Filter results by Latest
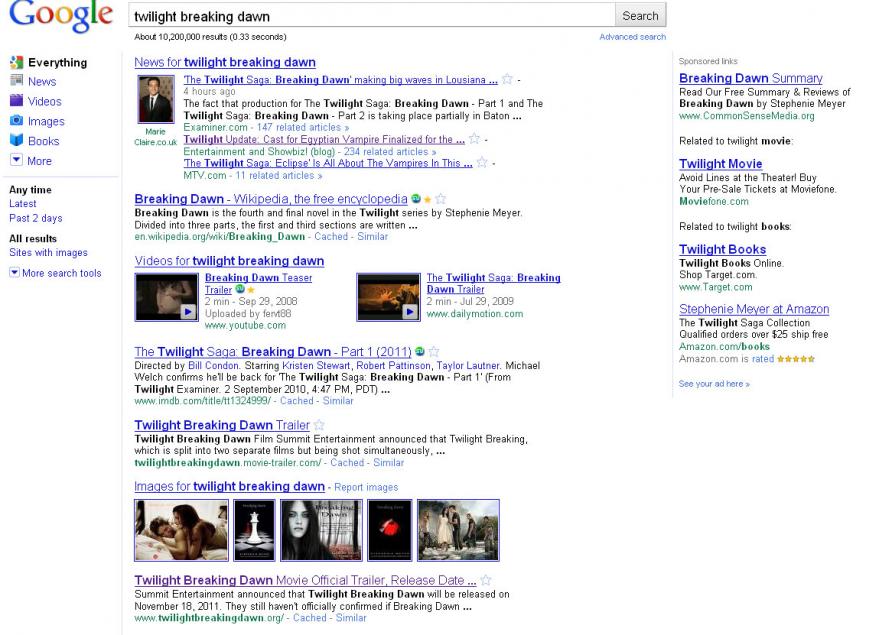 coord(22,203)
